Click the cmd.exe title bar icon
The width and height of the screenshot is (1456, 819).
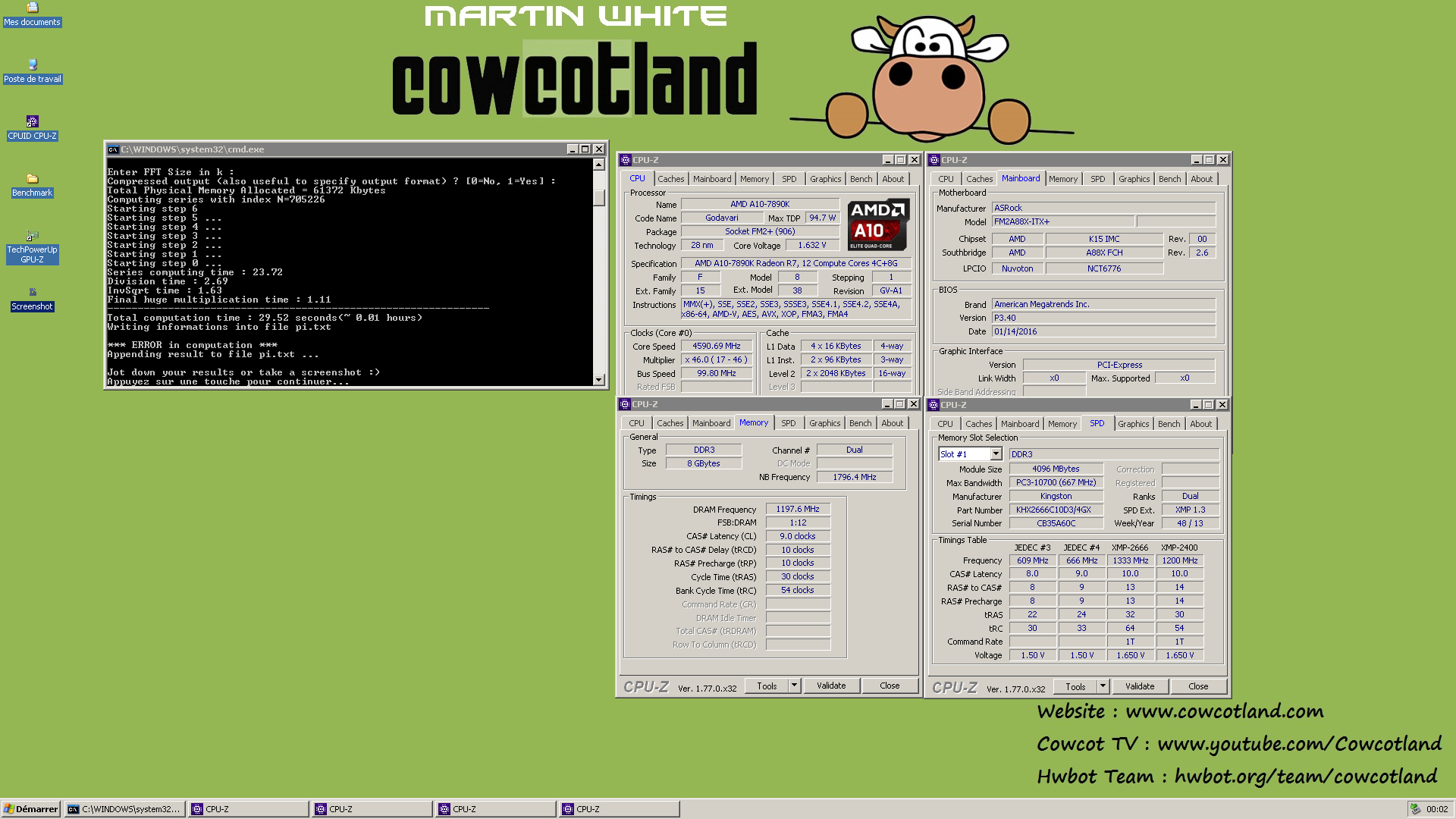(113, 149)
